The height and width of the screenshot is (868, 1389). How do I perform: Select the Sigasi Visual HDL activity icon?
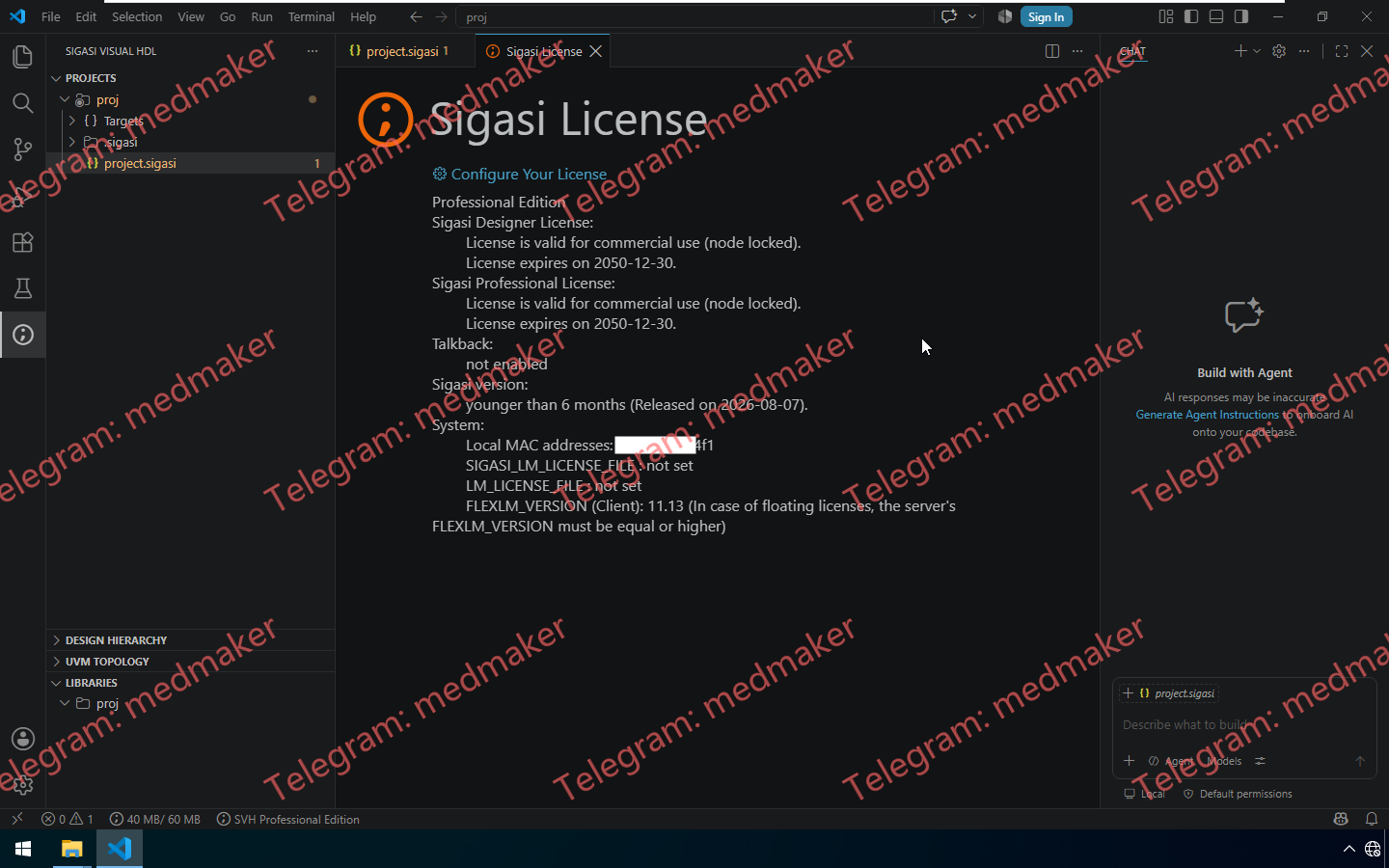pos(22,335)
